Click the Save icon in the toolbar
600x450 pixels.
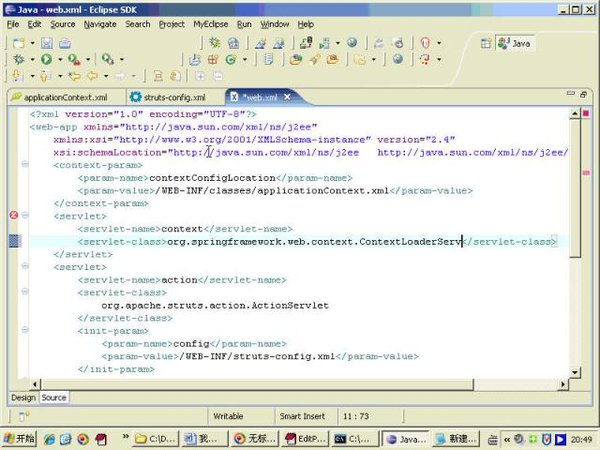(x=47, y=43)
